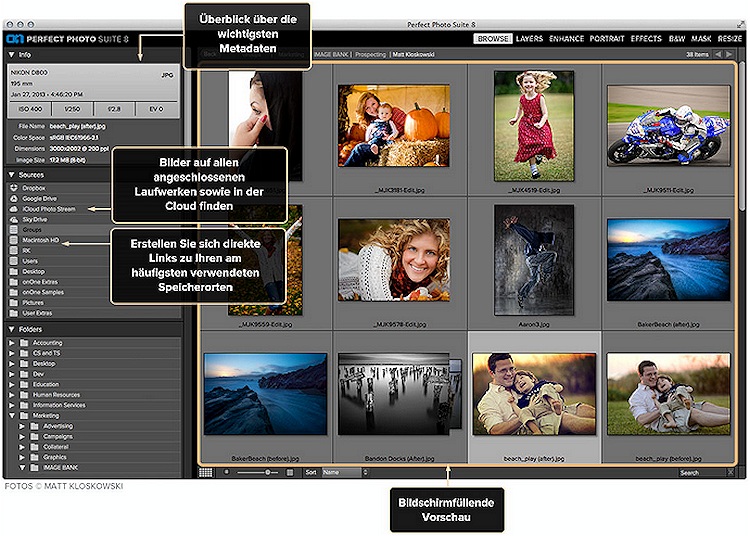Click the grid view icon in bottom bar
Image resolution: width=750 pixels, height=536 pixels.
tap(206, 472)
